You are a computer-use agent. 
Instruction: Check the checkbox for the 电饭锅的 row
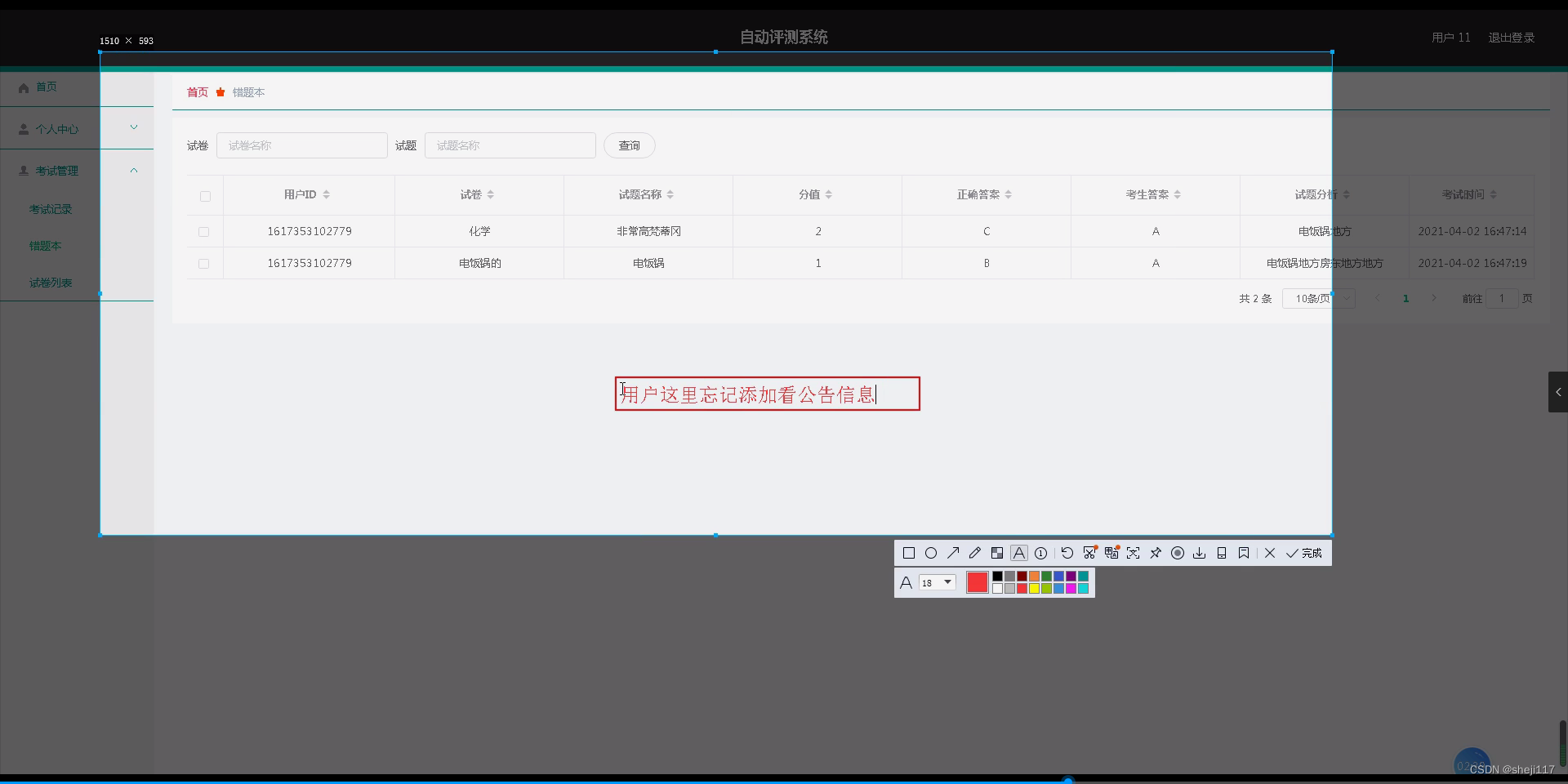pos(203,263)
